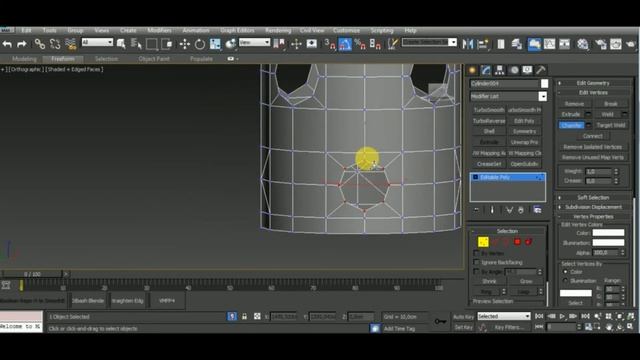
Task: Expand the Soft Selection rollout
Action: click(x=593, y=198)
